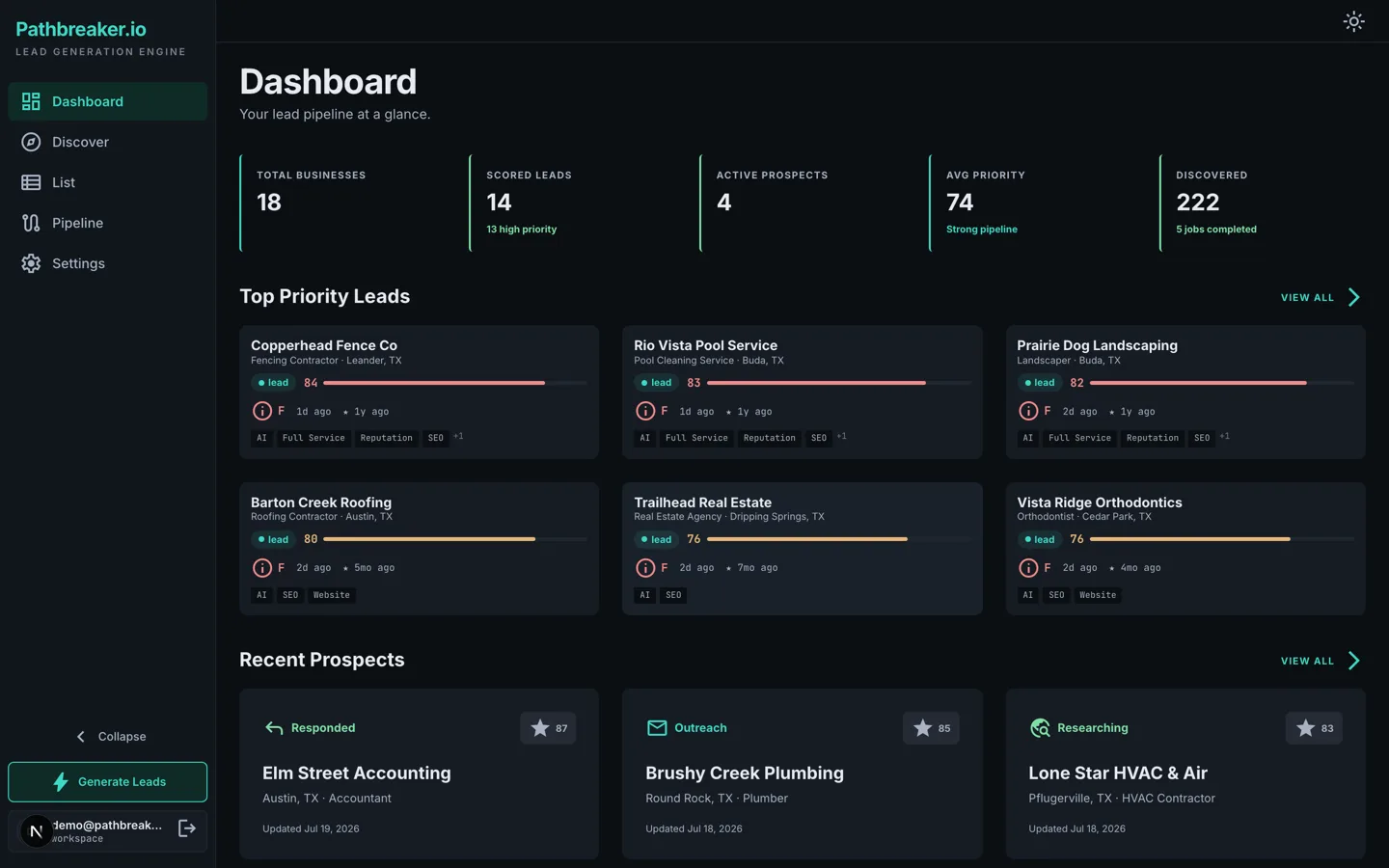
Task: Click the Copperhead Fence Co score bar
Action: [455, 383]
